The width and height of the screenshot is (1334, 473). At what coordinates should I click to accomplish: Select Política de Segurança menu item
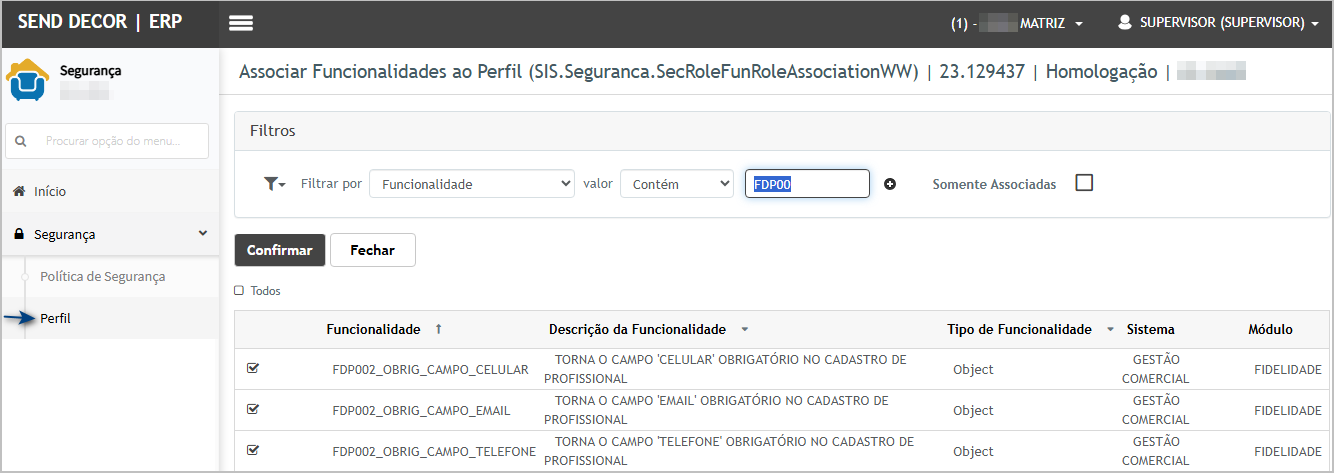click(x=102, y=276)
